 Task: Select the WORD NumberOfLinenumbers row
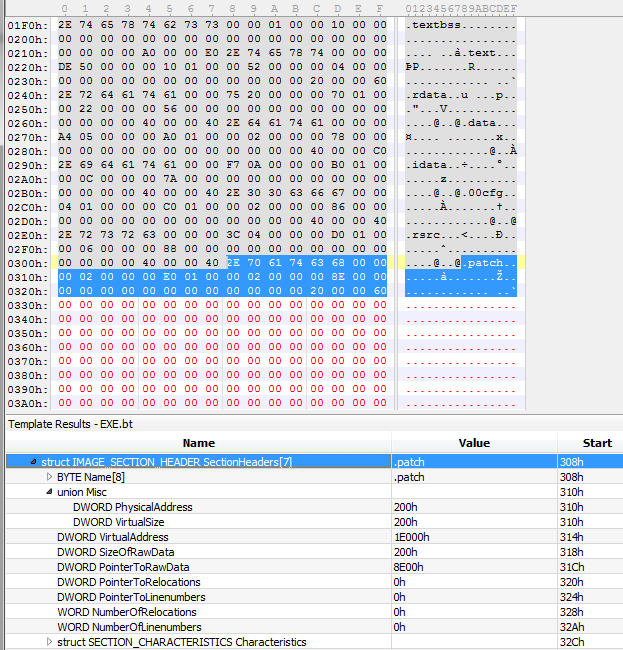[314, 627]
